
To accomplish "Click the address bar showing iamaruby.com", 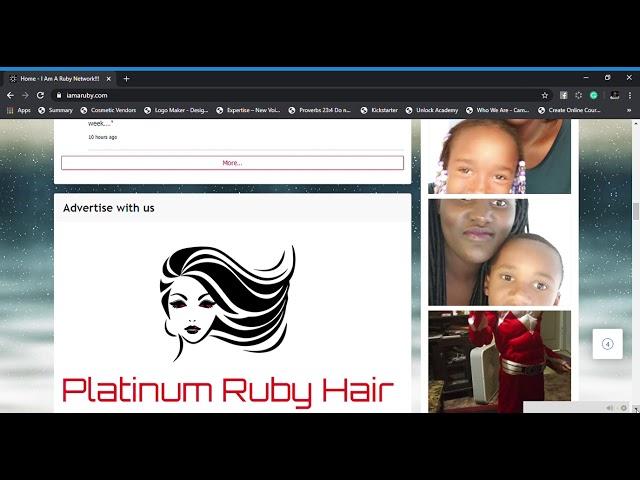I will pos(302,95).
